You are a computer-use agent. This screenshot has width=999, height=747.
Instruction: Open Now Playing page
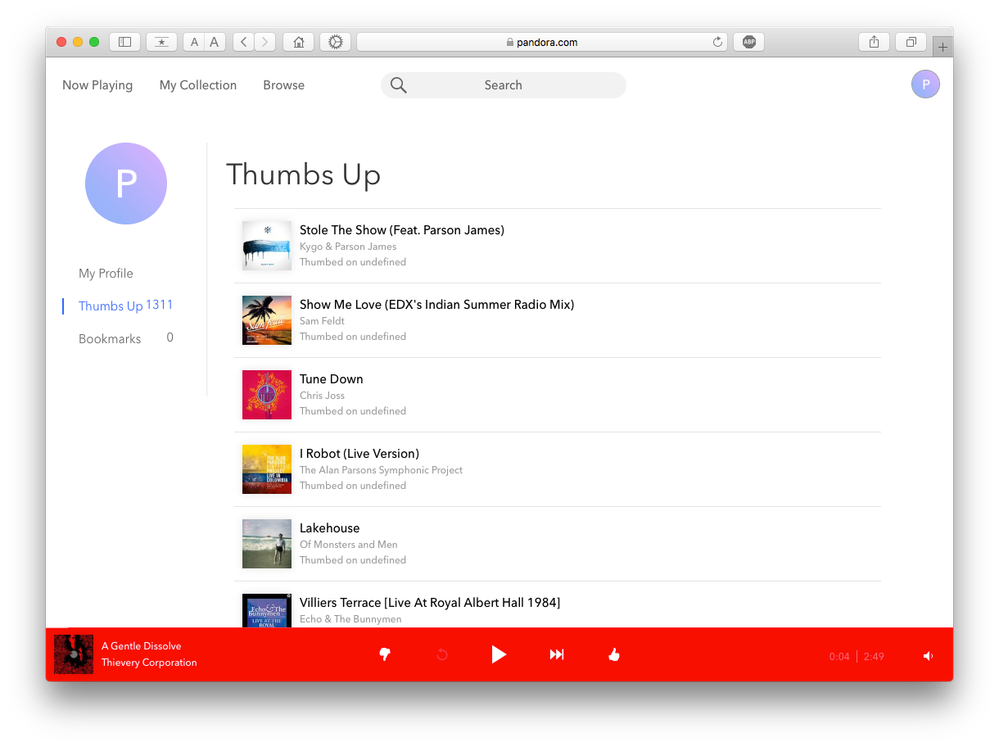[97, 85]
